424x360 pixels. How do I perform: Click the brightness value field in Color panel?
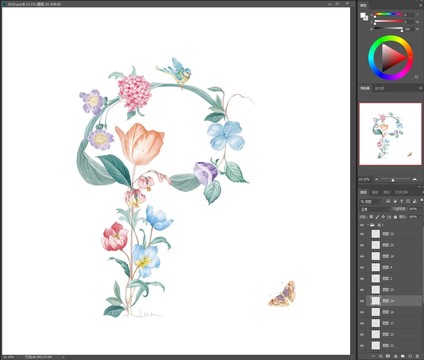pyautogui.click(x=409, y=29)
